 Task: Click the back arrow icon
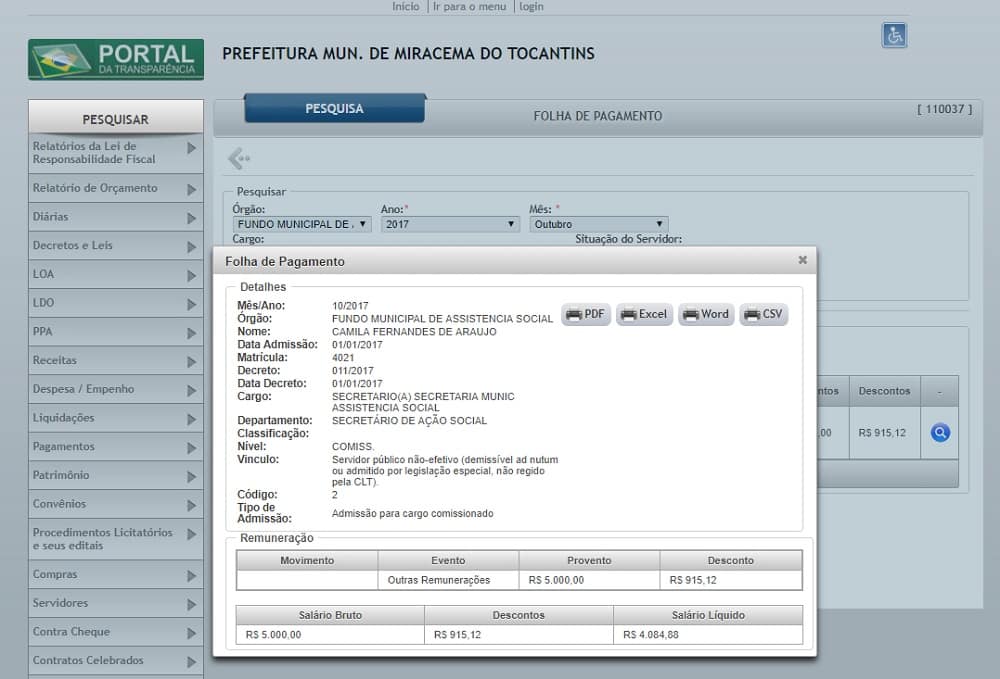[x=238, y=158]
